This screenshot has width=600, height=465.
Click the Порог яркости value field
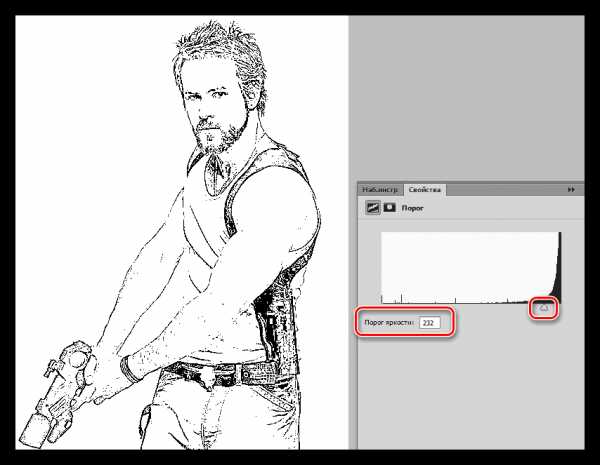[431, 323]
